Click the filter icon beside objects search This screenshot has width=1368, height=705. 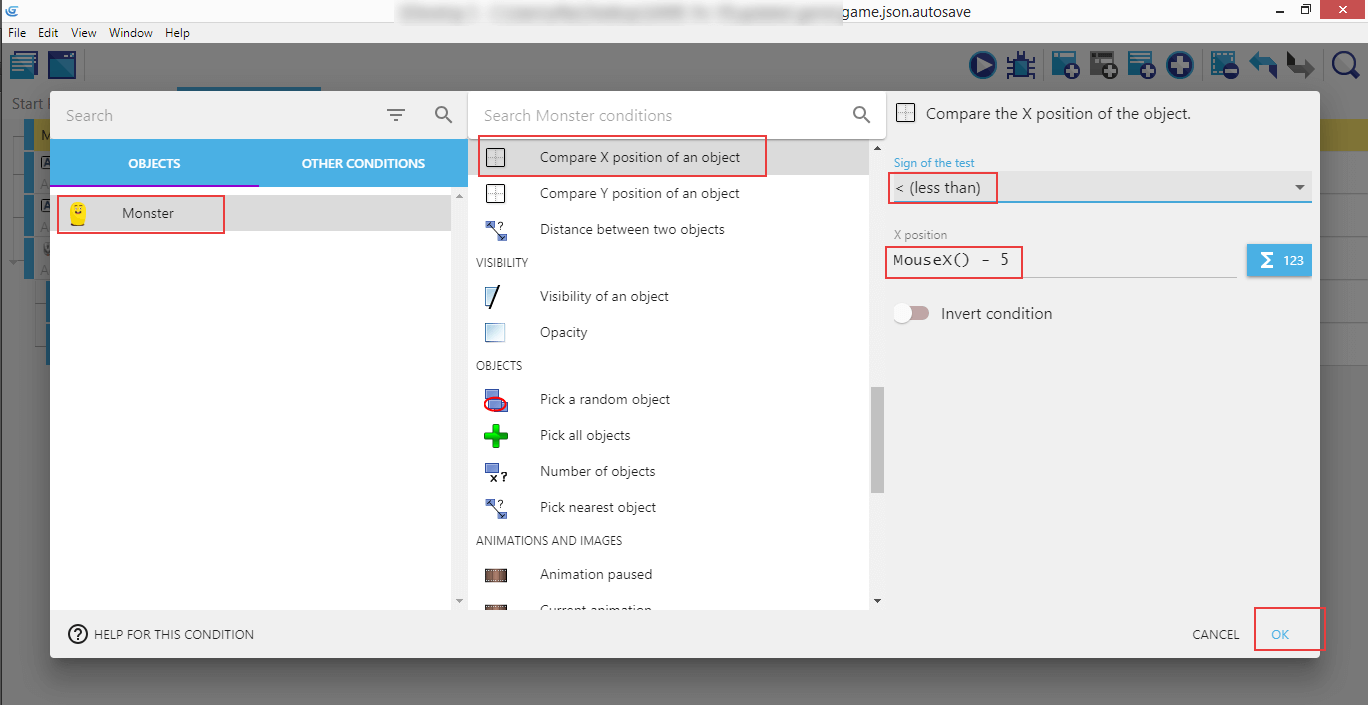point(396,116)
